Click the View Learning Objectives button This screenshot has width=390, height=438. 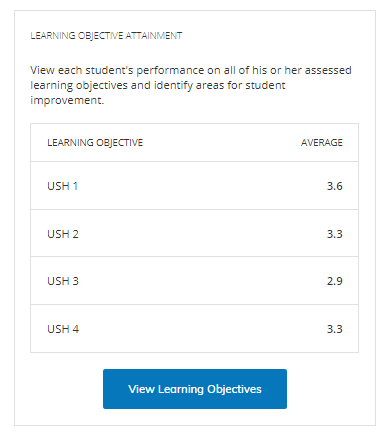pyautogui.click(x=195, y=389)
